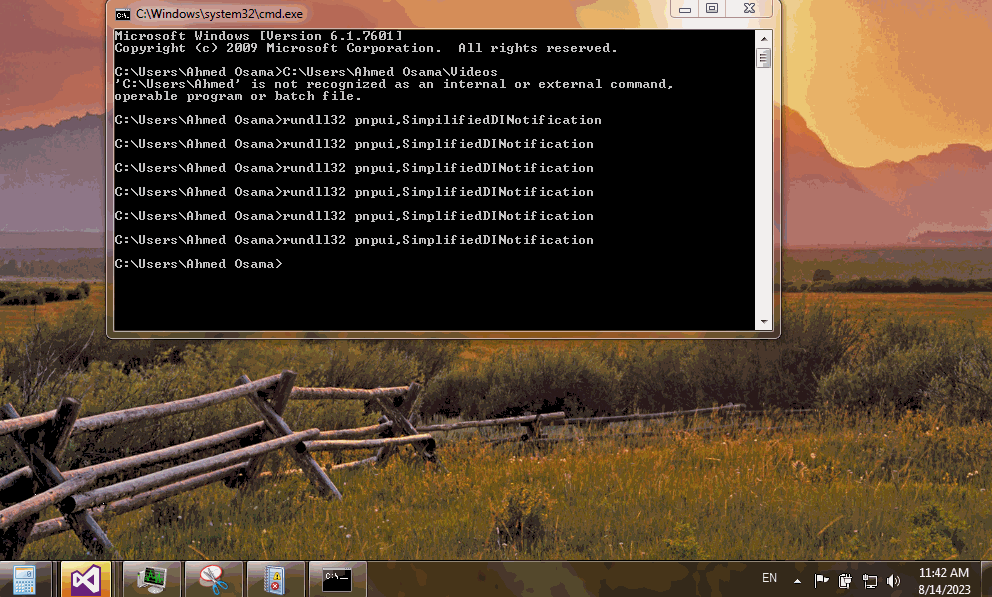The image size is (992, 597).
Task: Launch Calculator from the taskbar
Action: pyautogui.click(x=23, y=578)
